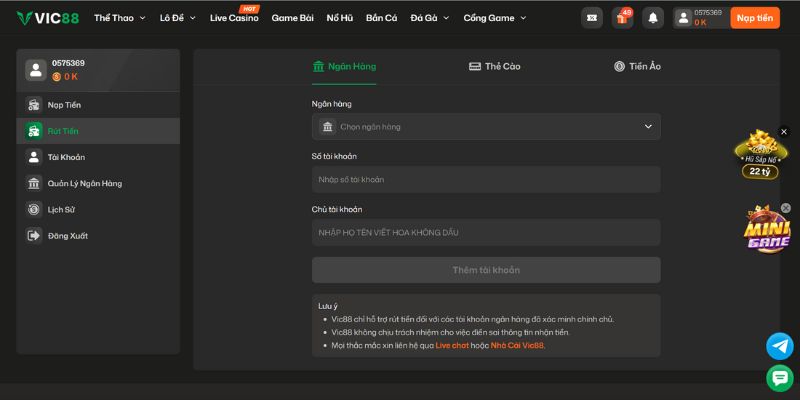Close the Mini Game floating widget

785,208
